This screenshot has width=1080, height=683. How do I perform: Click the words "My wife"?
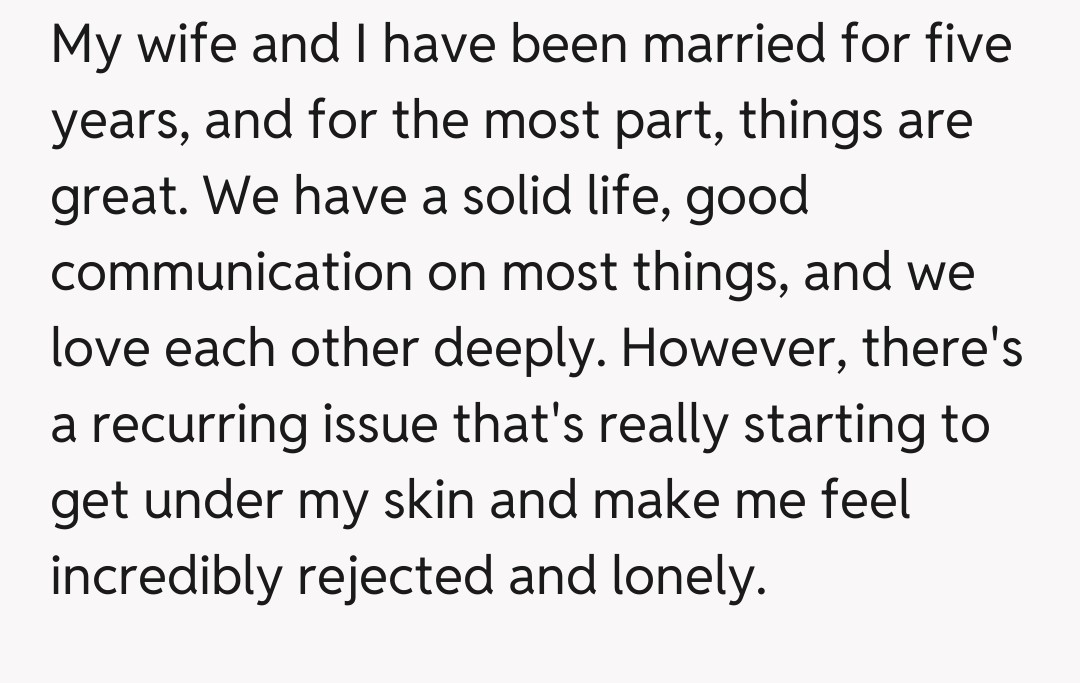tap(143, 48)
